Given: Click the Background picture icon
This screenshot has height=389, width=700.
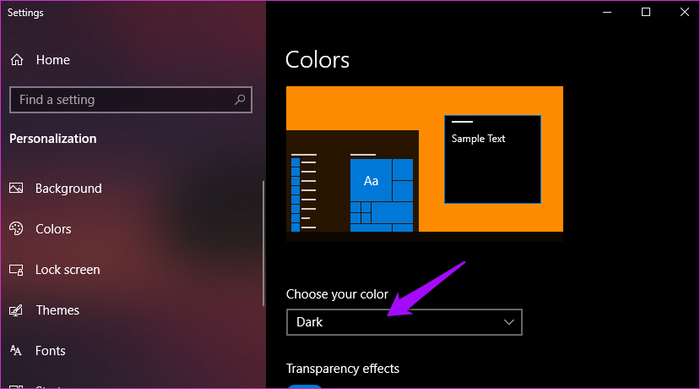Looking at the screenshot, I should [x=16, y=188].
